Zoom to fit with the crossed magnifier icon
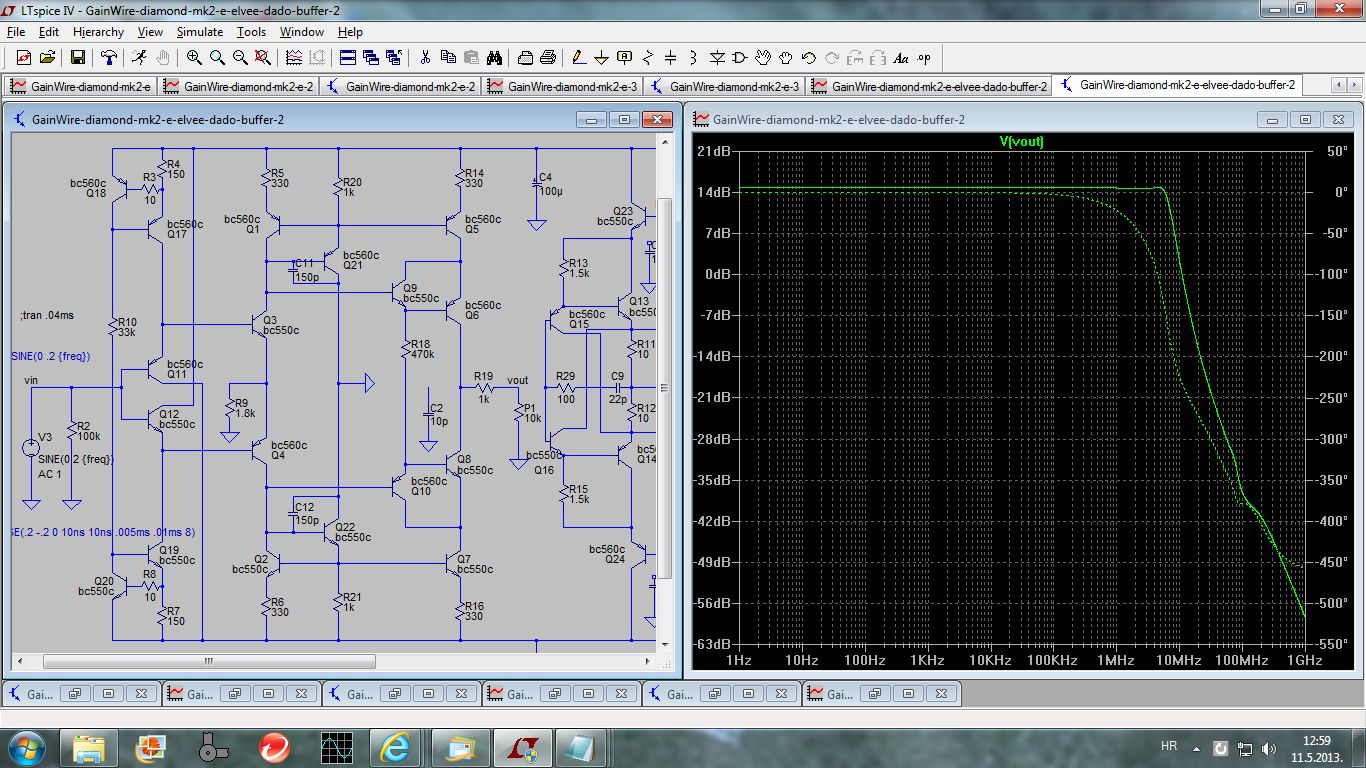 pos(263,57)
